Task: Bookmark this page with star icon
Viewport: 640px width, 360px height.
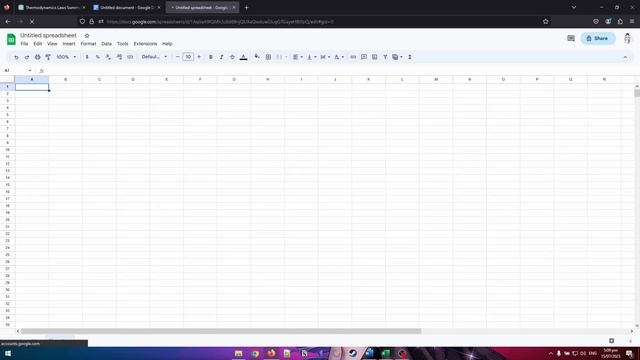Action: (545, 21)
